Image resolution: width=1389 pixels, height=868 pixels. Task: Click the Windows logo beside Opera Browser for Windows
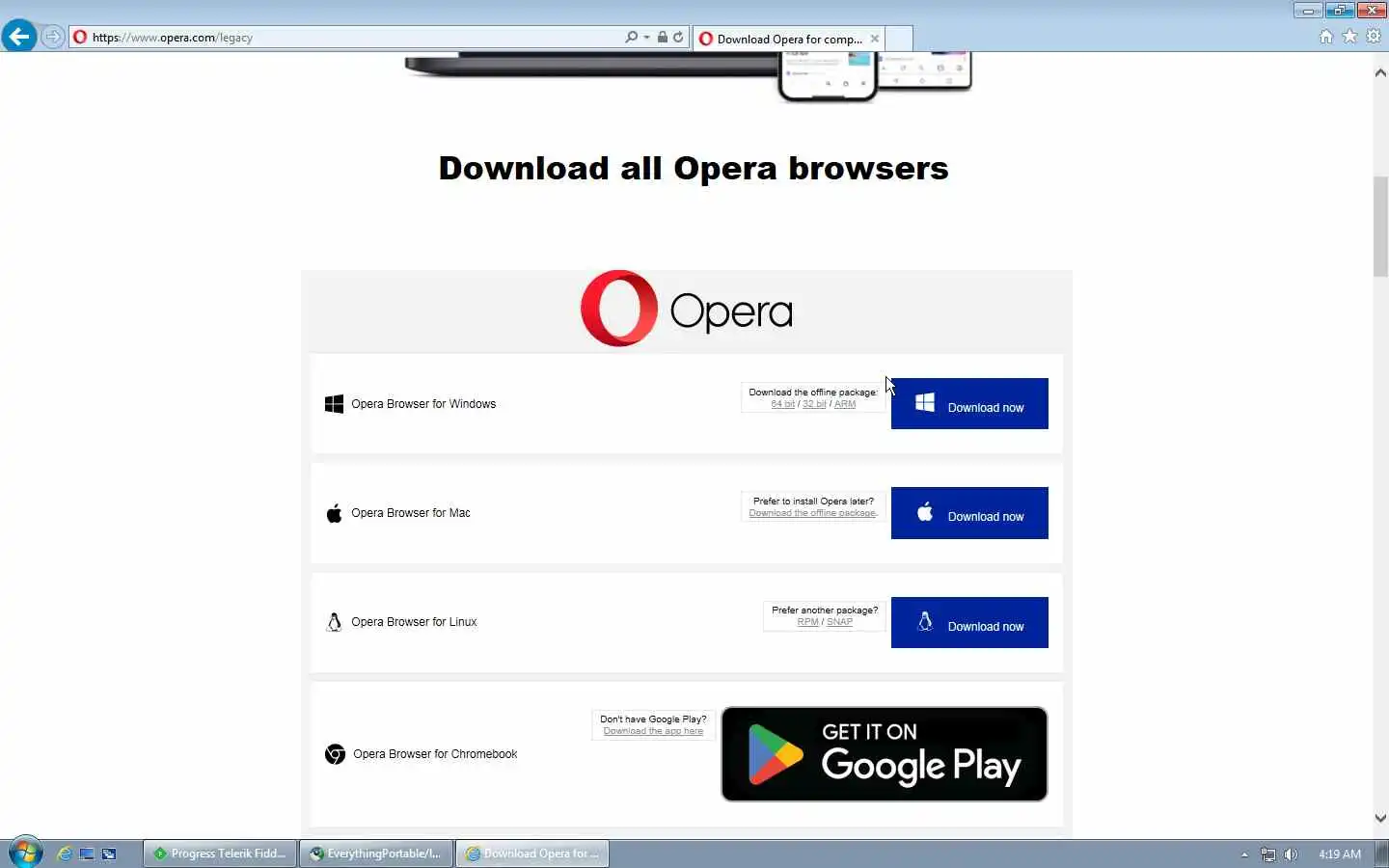click(x=334, y=404)
